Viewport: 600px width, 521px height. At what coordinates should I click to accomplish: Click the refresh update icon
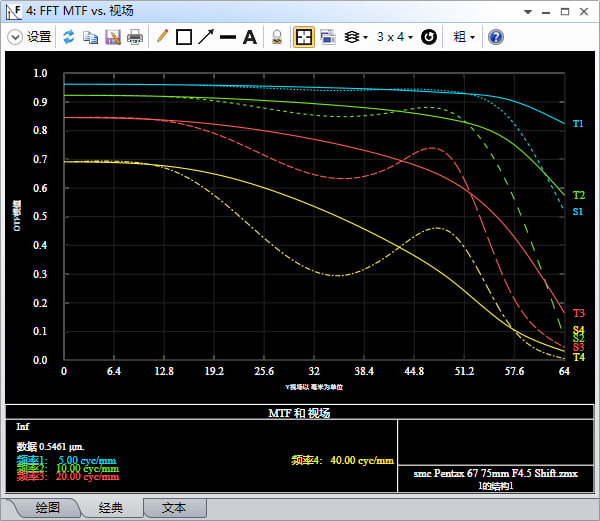point(69,37)
